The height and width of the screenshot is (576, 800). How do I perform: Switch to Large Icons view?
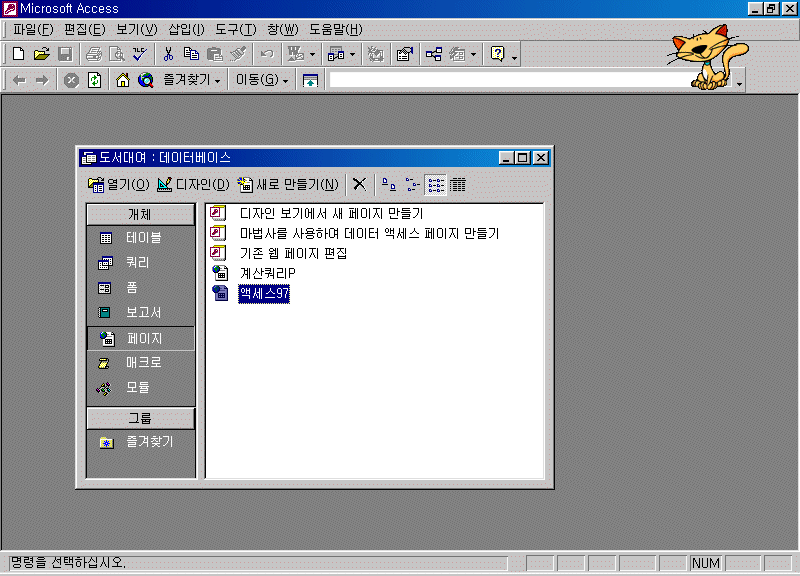click(x=389, y=184)
